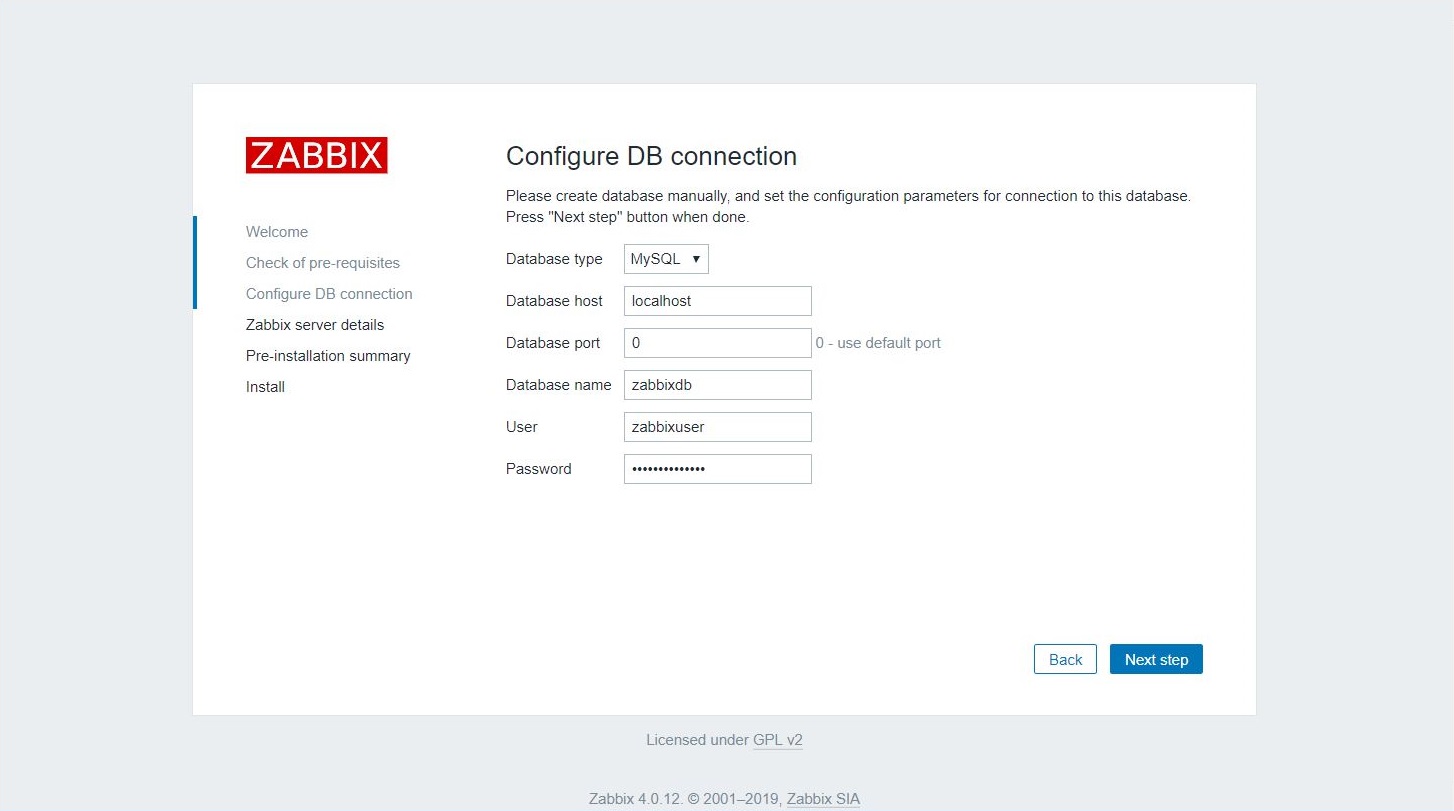Image resolution: width=1454 pixels, height=811 pixels.
Task: Click the Back button
Action: coord(1065,659)
